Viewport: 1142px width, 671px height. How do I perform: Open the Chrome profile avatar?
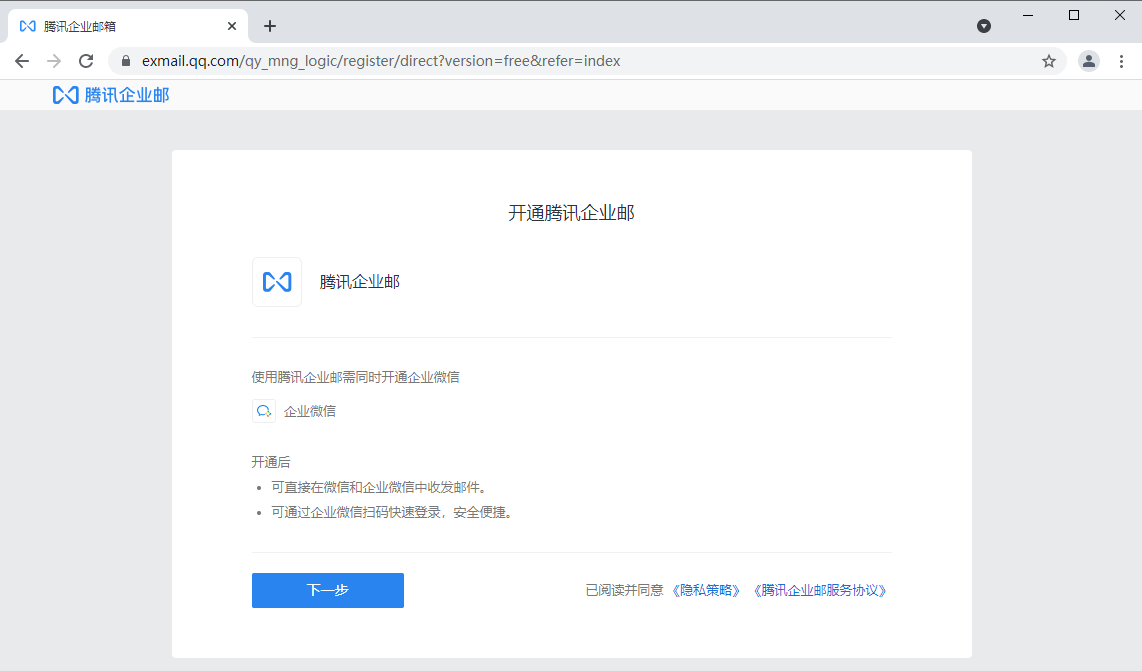pyautogui.click(x=1089, y=61)
